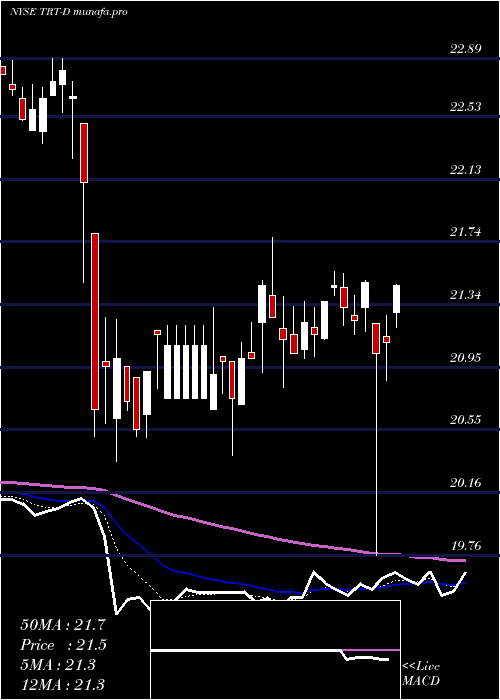
Task: Select the 20.95 price level label
Action: pyautogui.click(x=466, y=357)
